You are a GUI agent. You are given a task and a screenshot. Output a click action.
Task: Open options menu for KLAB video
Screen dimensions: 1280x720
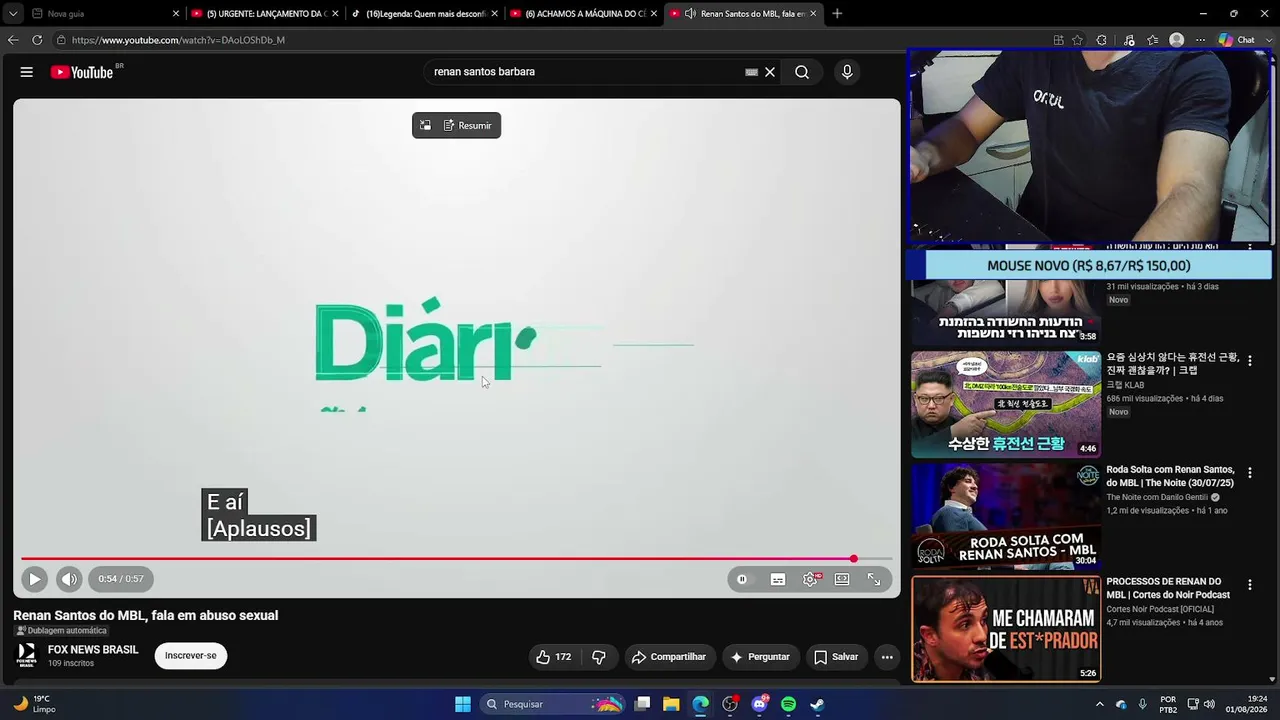click(1249, 360)
